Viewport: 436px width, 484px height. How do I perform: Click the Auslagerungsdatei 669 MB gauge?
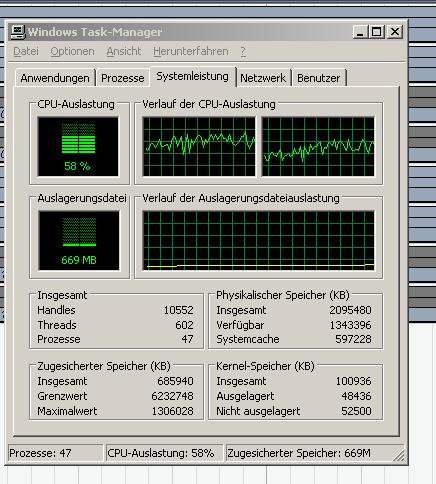(79, 240)
